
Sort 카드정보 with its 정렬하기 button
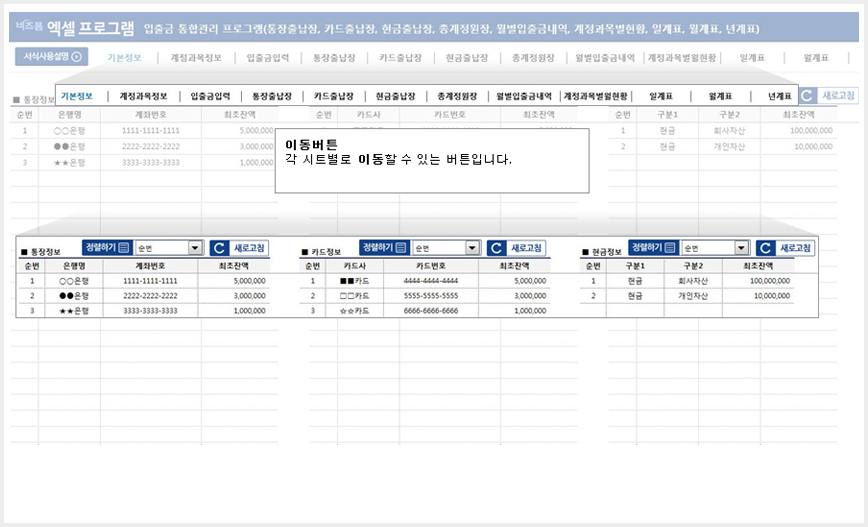(384, 247)
